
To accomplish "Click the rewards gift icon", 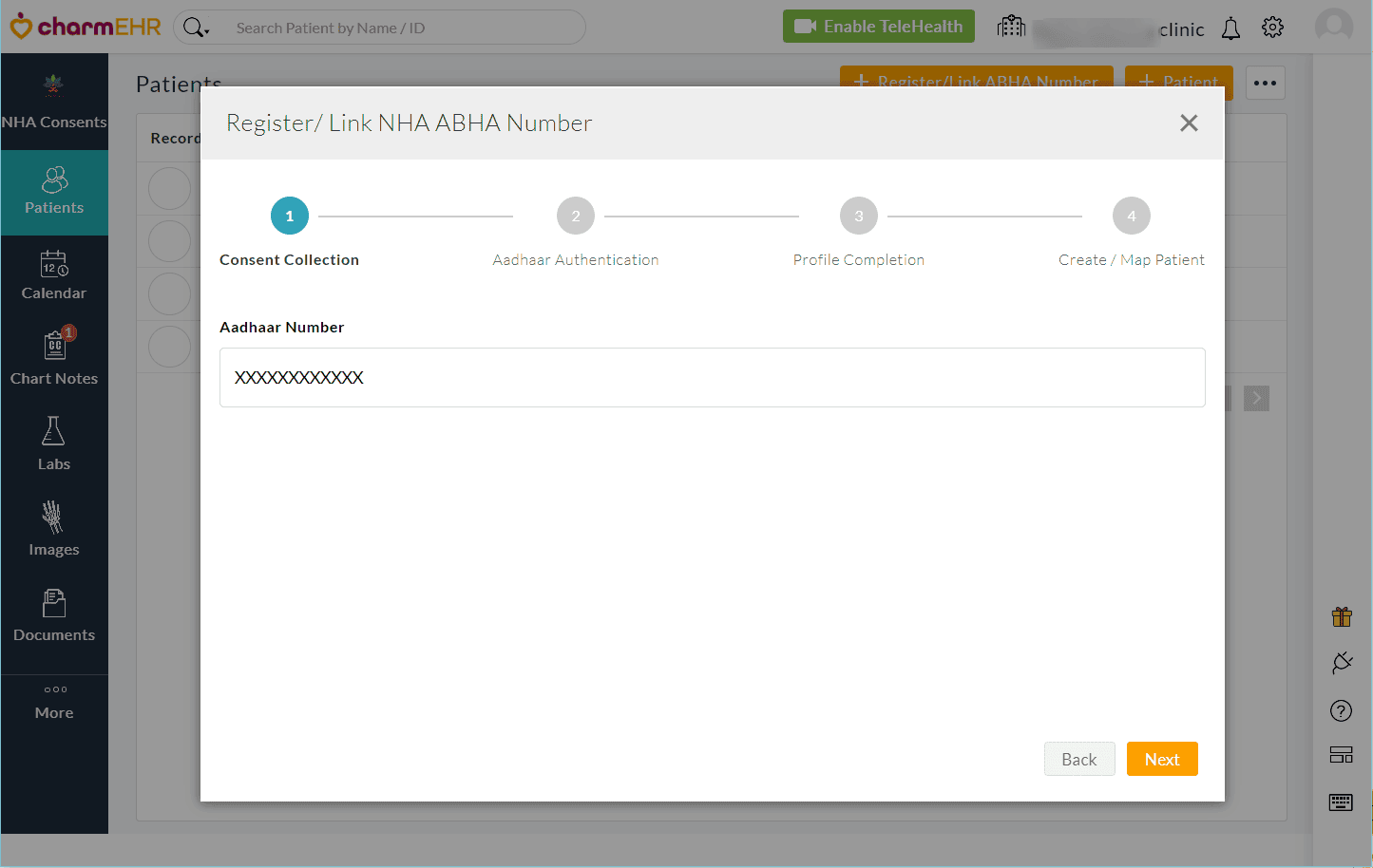I will point(1341,616).
